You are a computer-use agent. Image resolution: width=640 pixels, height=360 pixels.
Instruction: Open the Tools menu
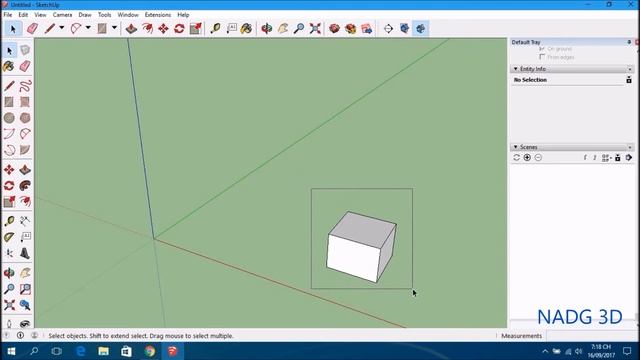point(104,15)
